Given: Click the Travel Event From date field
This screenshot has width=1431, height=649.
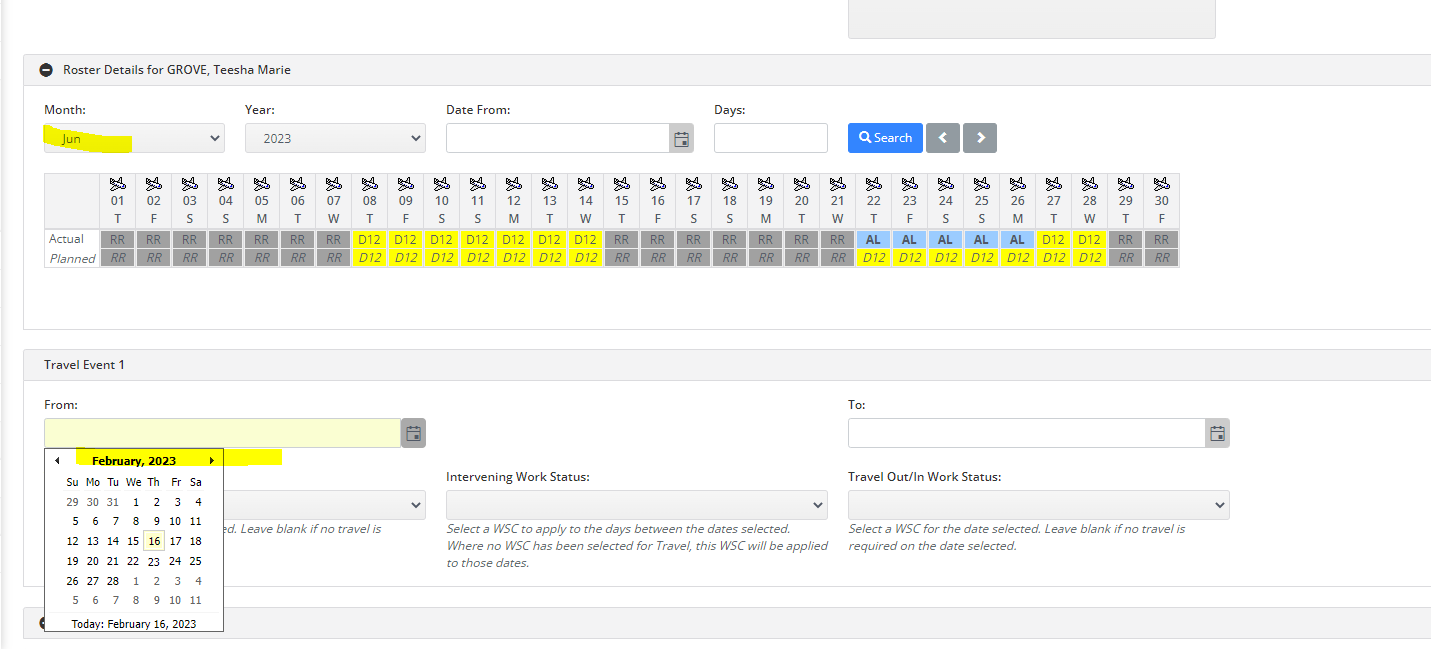Looking at the screenshot, I should click(223, 433).
